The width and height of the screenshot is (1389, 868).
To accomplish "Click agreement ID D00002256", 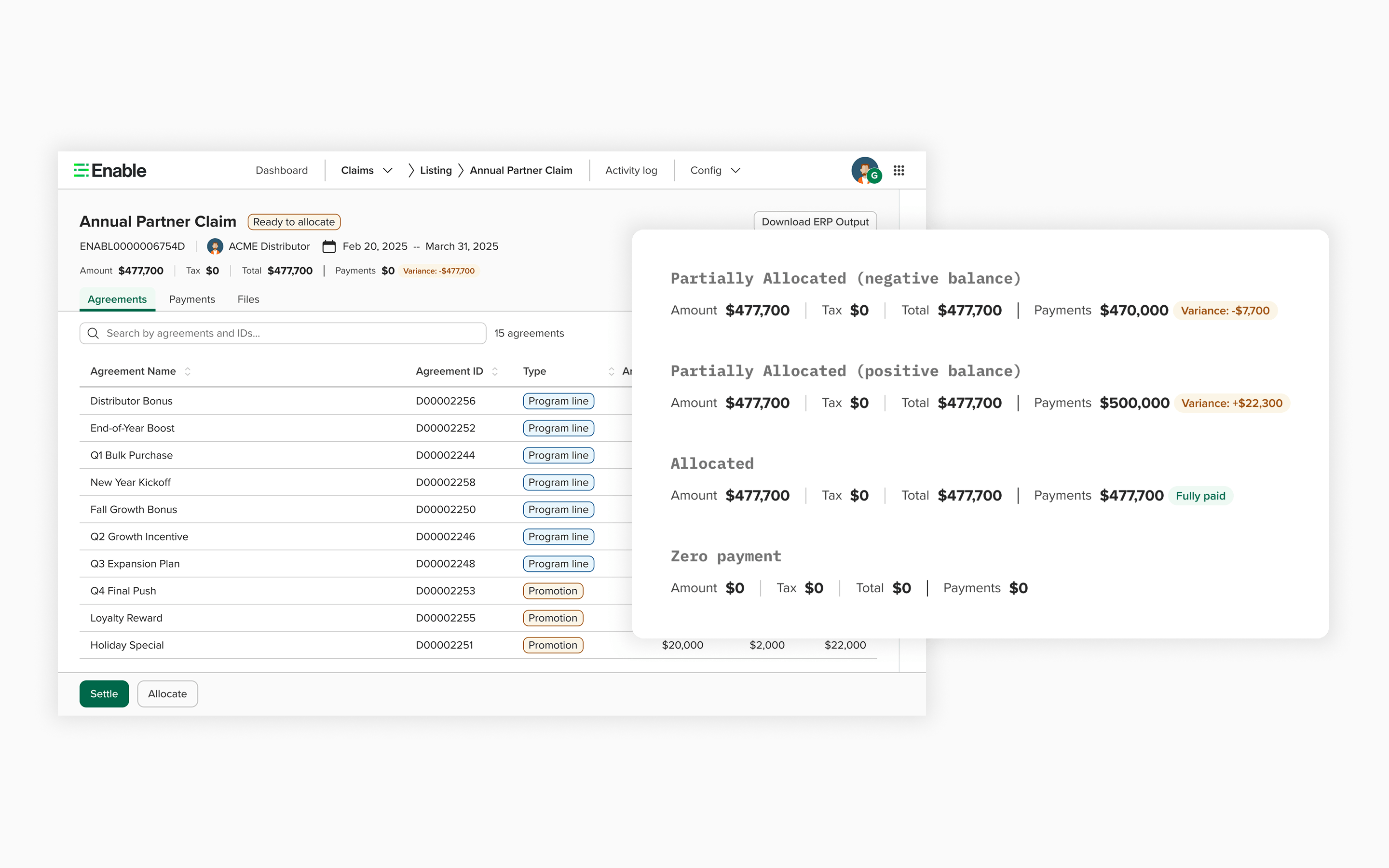I will tap(446, 401).
